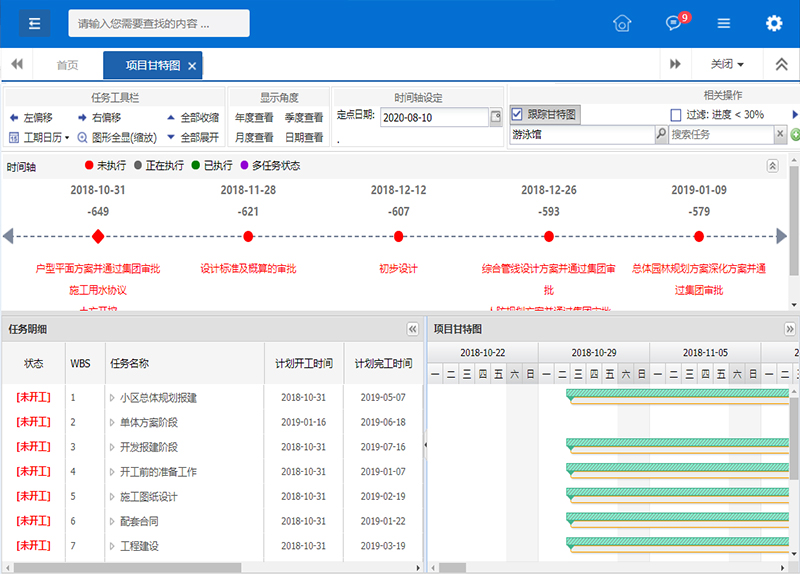Collapse the 任务明细 panel
Image resolution: width=800 pixels, height=574 pixels.
click(412, 329)
